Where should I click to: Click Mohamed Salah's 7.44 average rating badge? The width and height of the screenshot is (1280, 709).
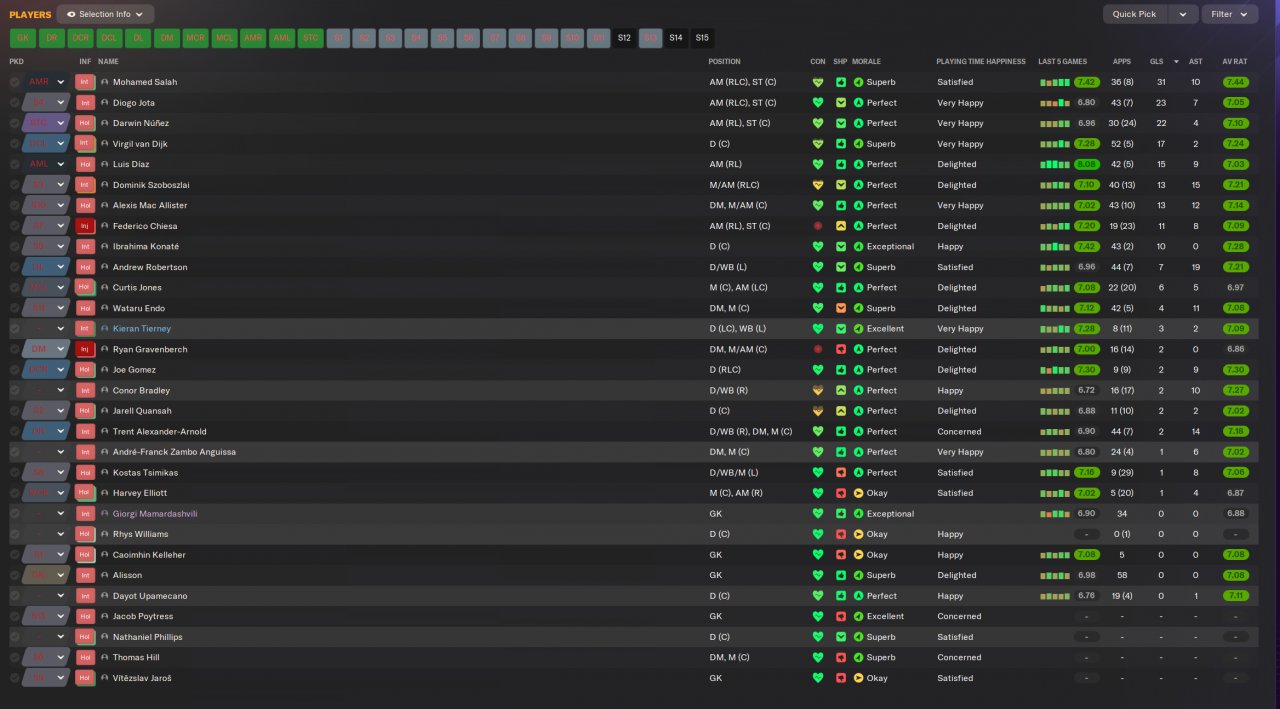click(1234, 82)
